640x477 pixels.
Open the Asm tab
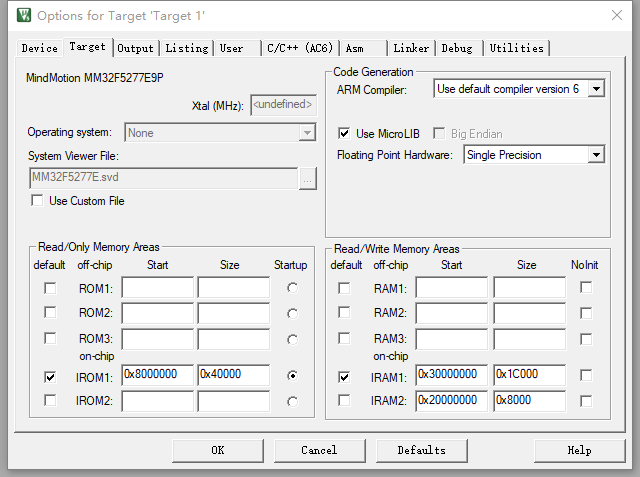363,48
